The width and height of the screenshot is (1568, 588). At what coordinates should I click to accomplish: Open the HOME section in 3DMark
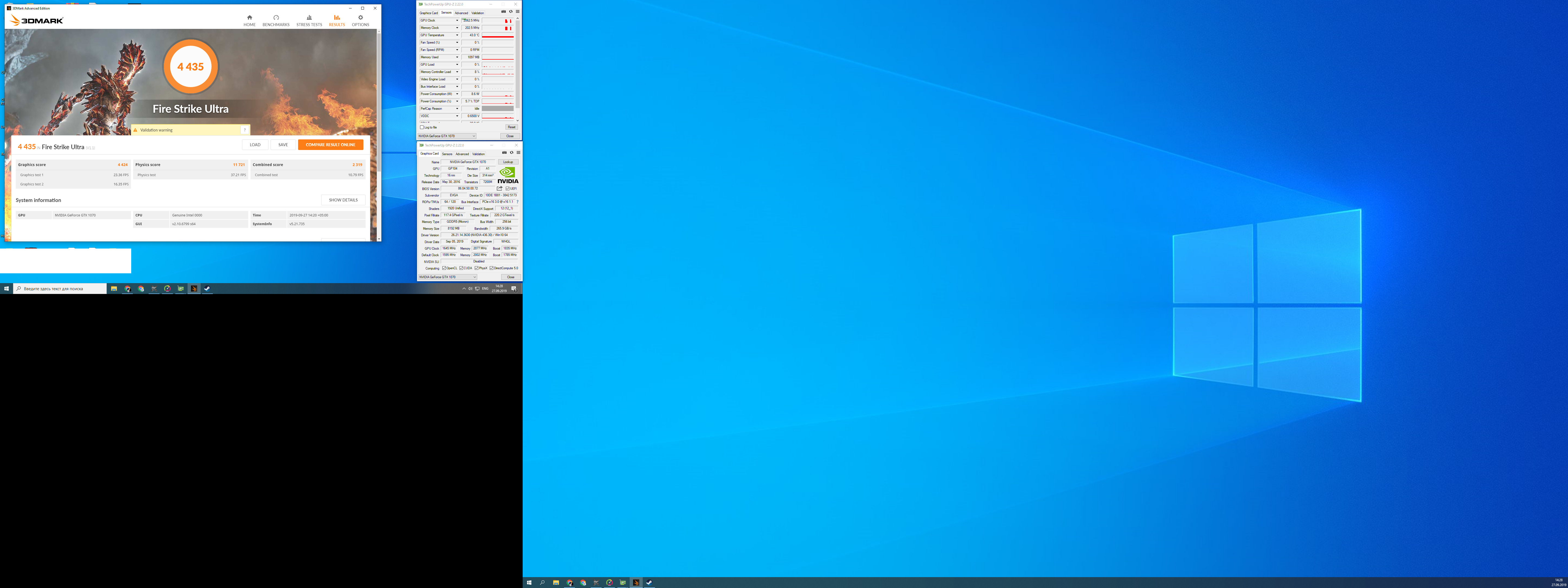click(x=250, y=21)
